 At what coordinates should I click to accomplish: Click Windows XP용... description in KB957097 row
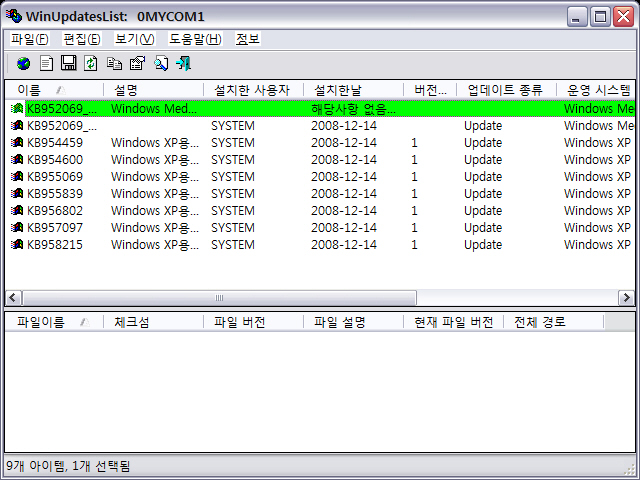(155, 227)
